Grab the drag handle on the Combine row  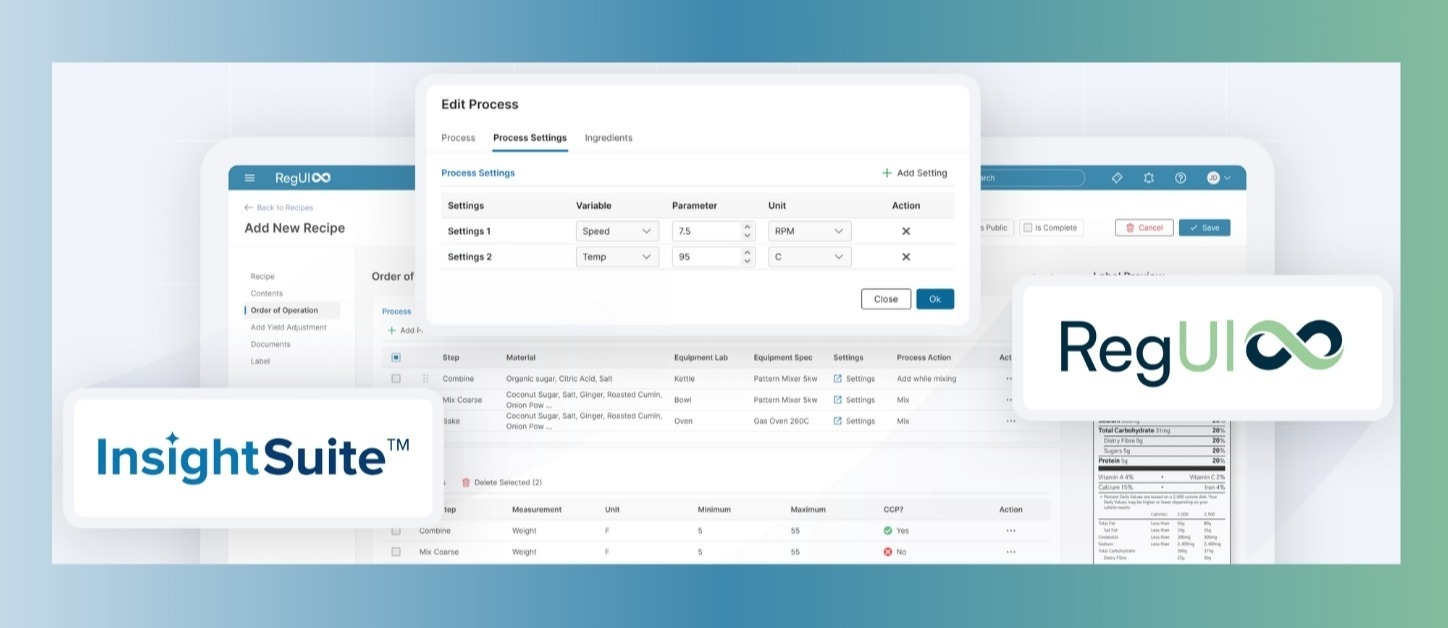pos(425,379)
